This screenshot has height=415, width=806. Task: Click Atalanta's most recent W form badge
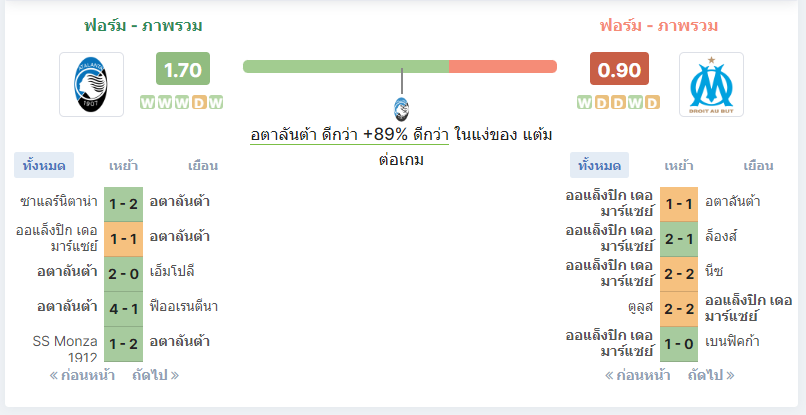point(216,102)
